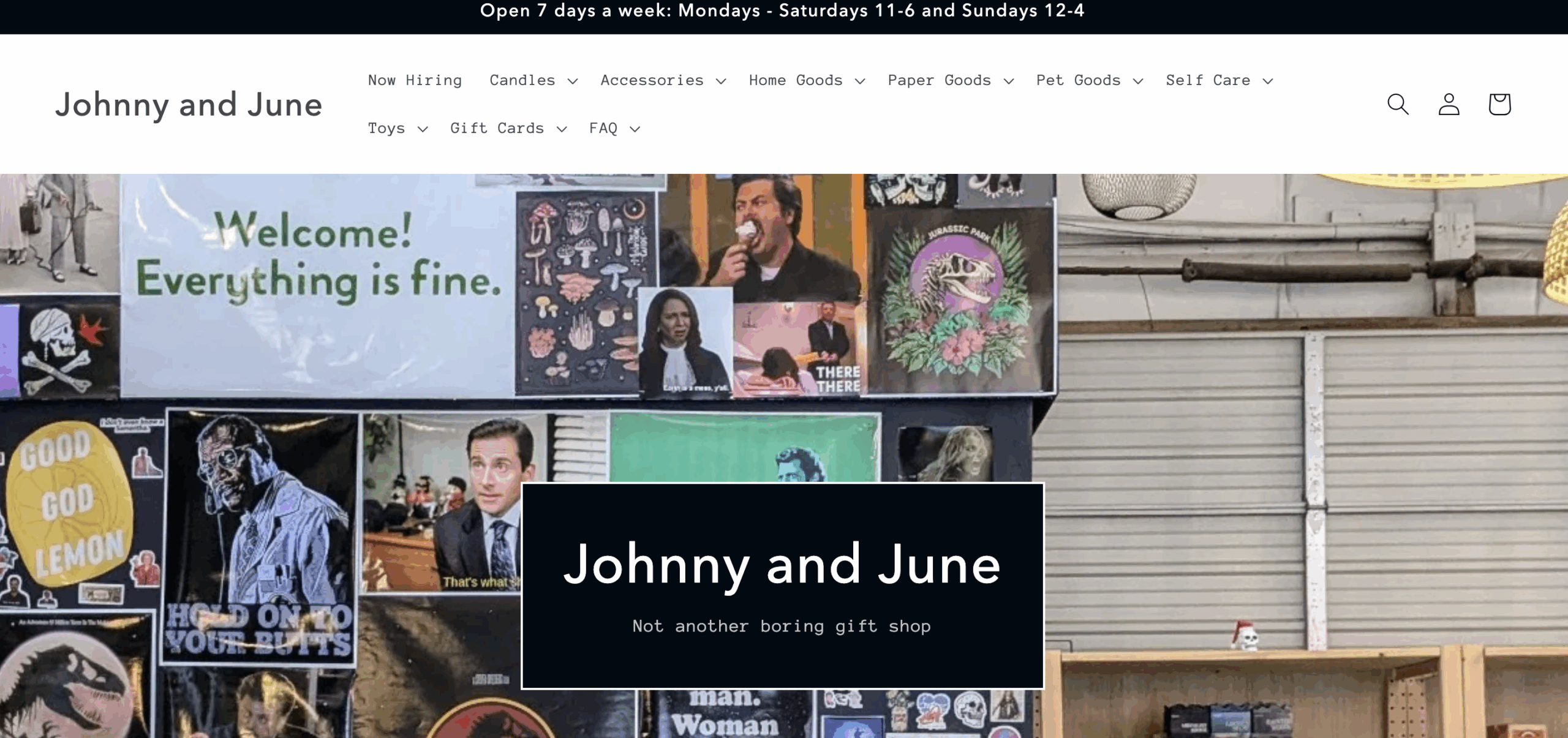Viewport: 1568px width, 738px height.
Task: Select Paper Goods in the navigation
Action: (x=939, y=80)
